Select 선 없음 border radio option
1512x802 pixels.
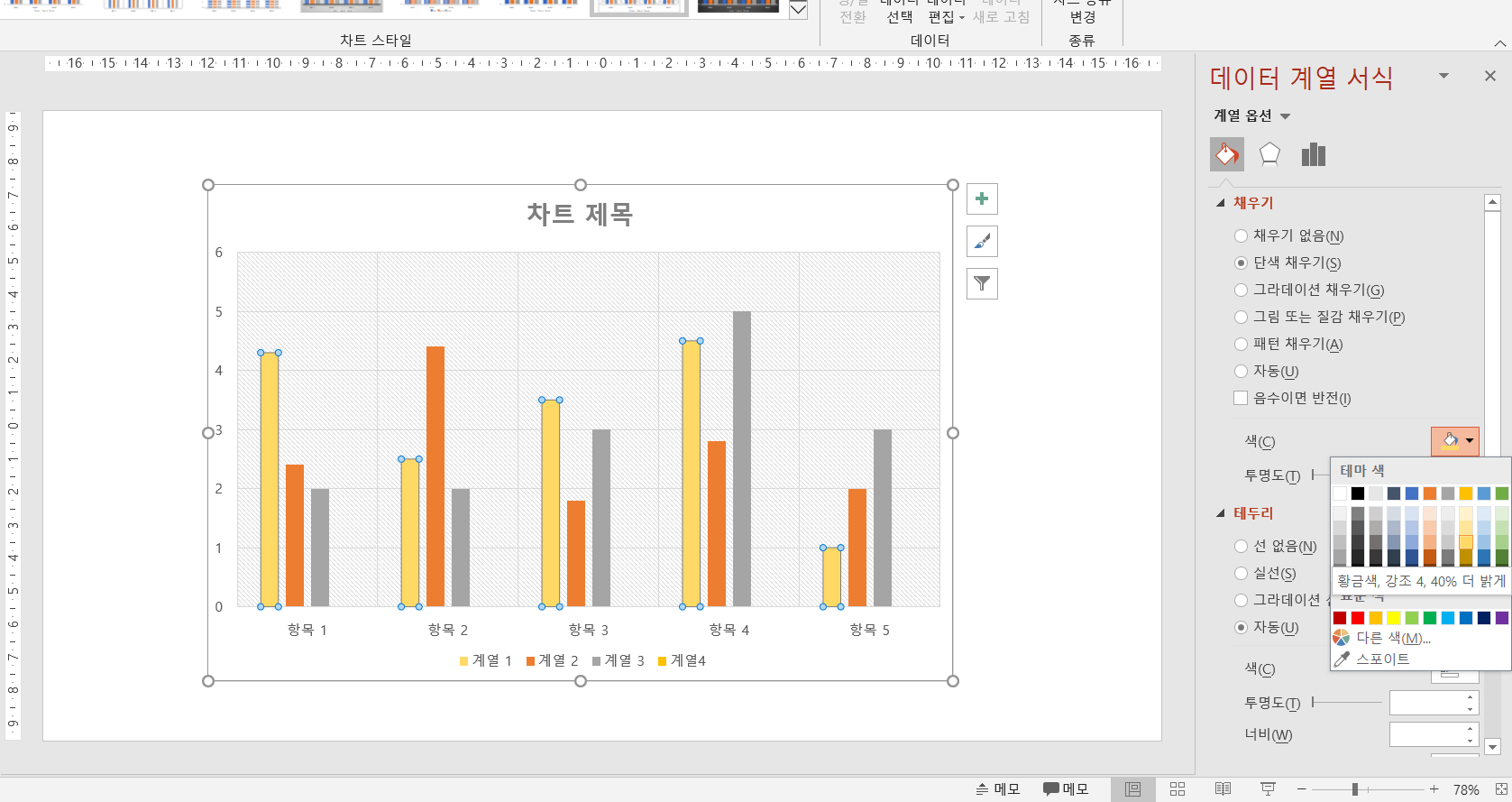pyautogui.click(x=1276, y=546)
